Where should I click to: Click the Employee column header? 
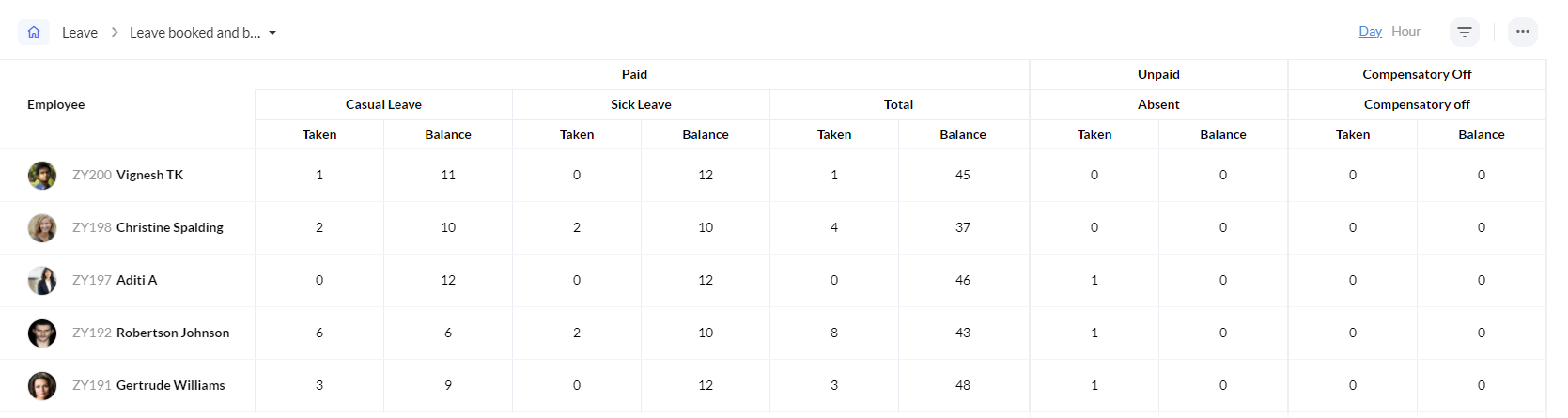pyautogui.click(x=56, y=104)
